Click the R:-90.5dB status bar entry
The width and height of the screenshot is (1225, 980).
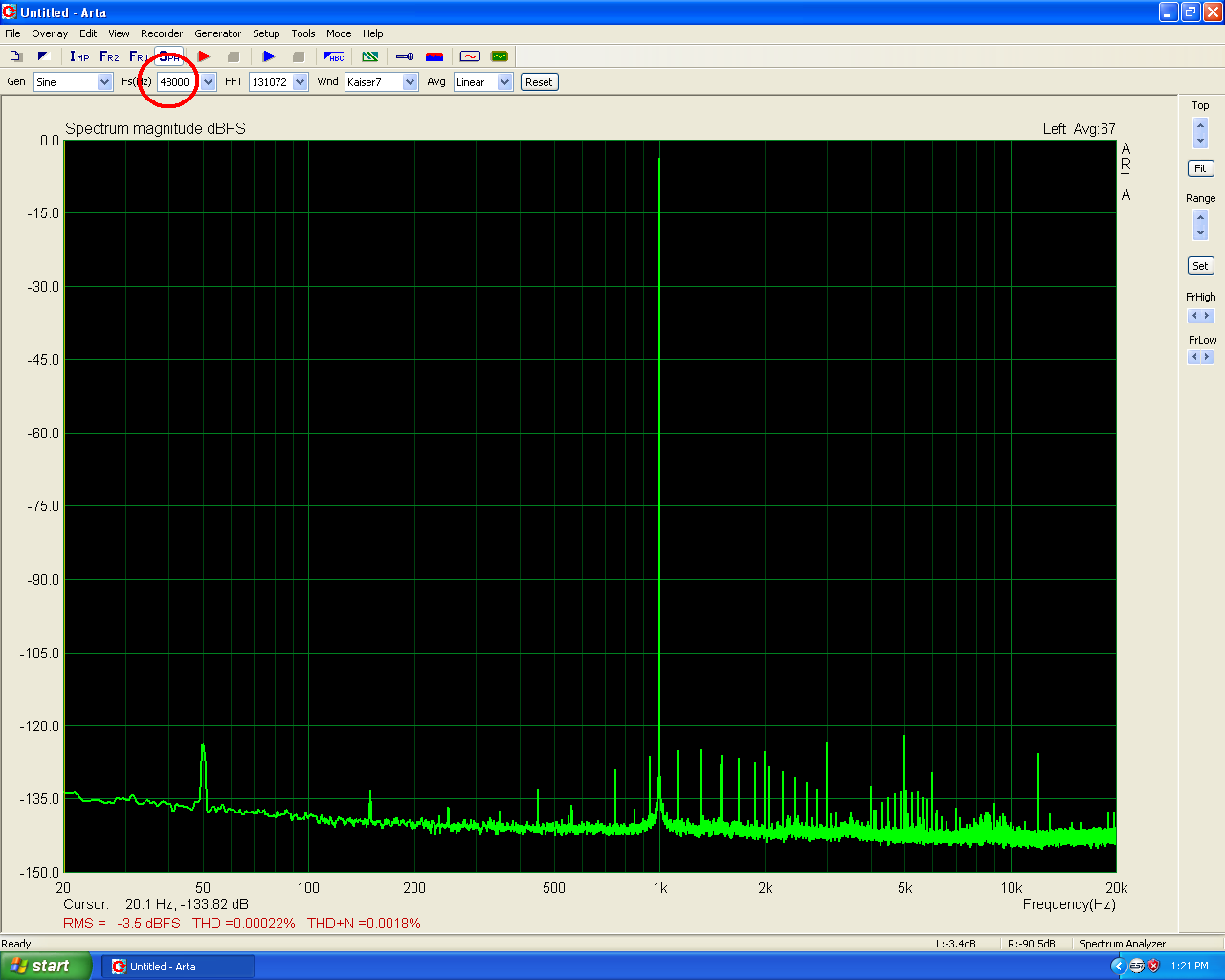[x=1032, y=944]
